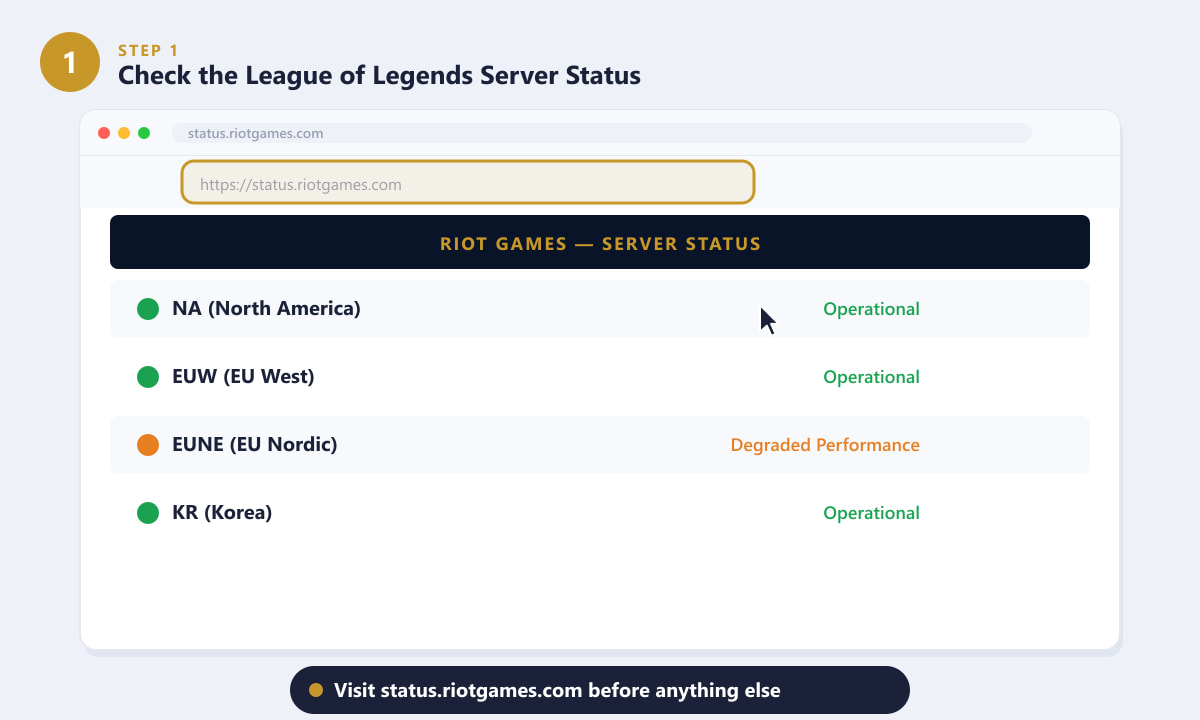Screen dimensions: 1200x720
Task: Click the green maximize window dot
Action: click(x=144, y=133)
